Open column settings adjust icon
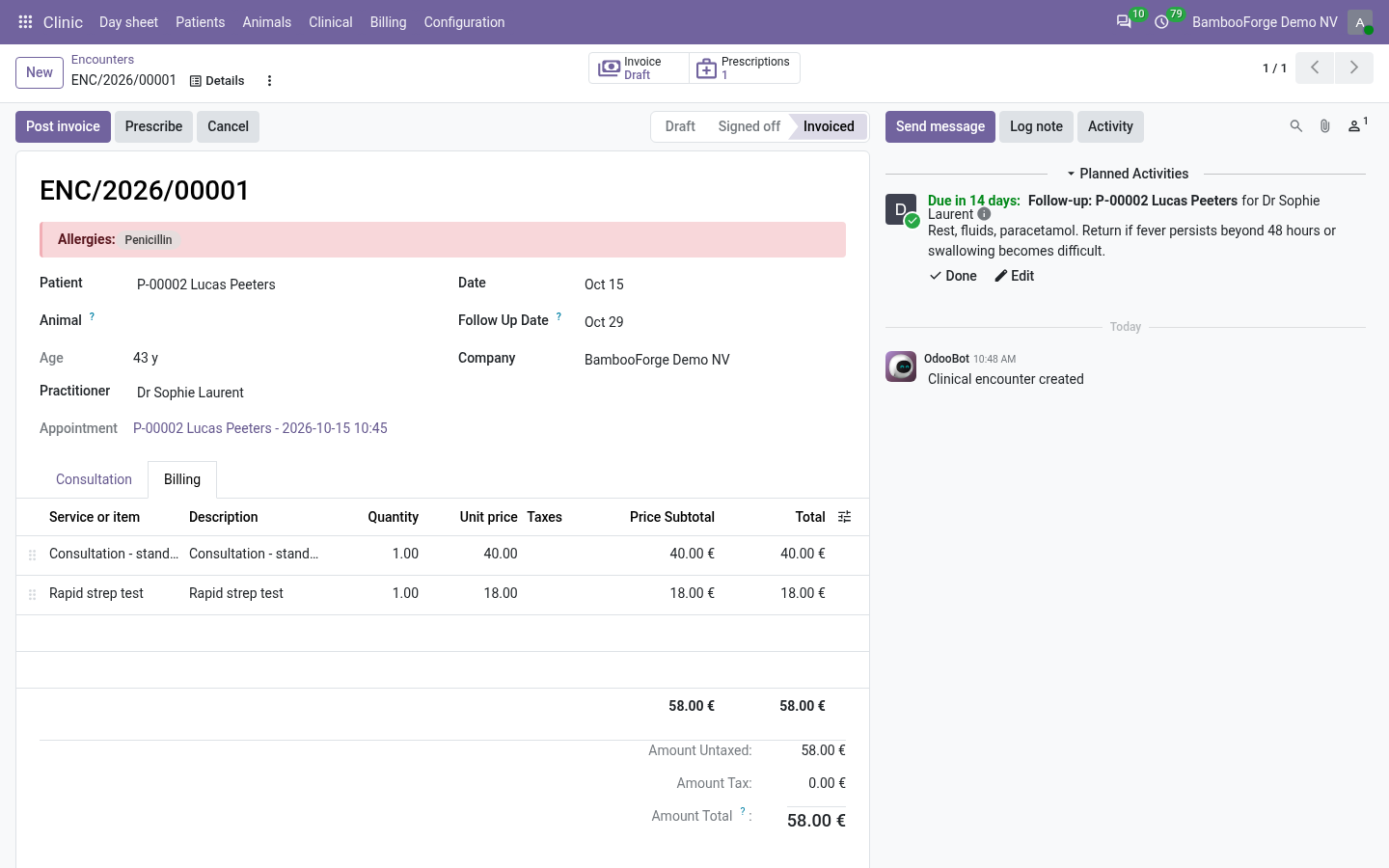Viewport: 1389px width, 868px height. coord(845,517)
